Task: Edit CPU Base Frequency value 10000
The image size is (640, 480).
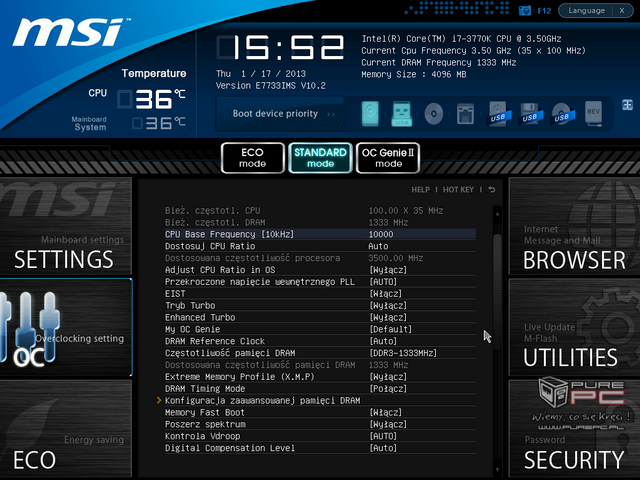Action: 381,234
